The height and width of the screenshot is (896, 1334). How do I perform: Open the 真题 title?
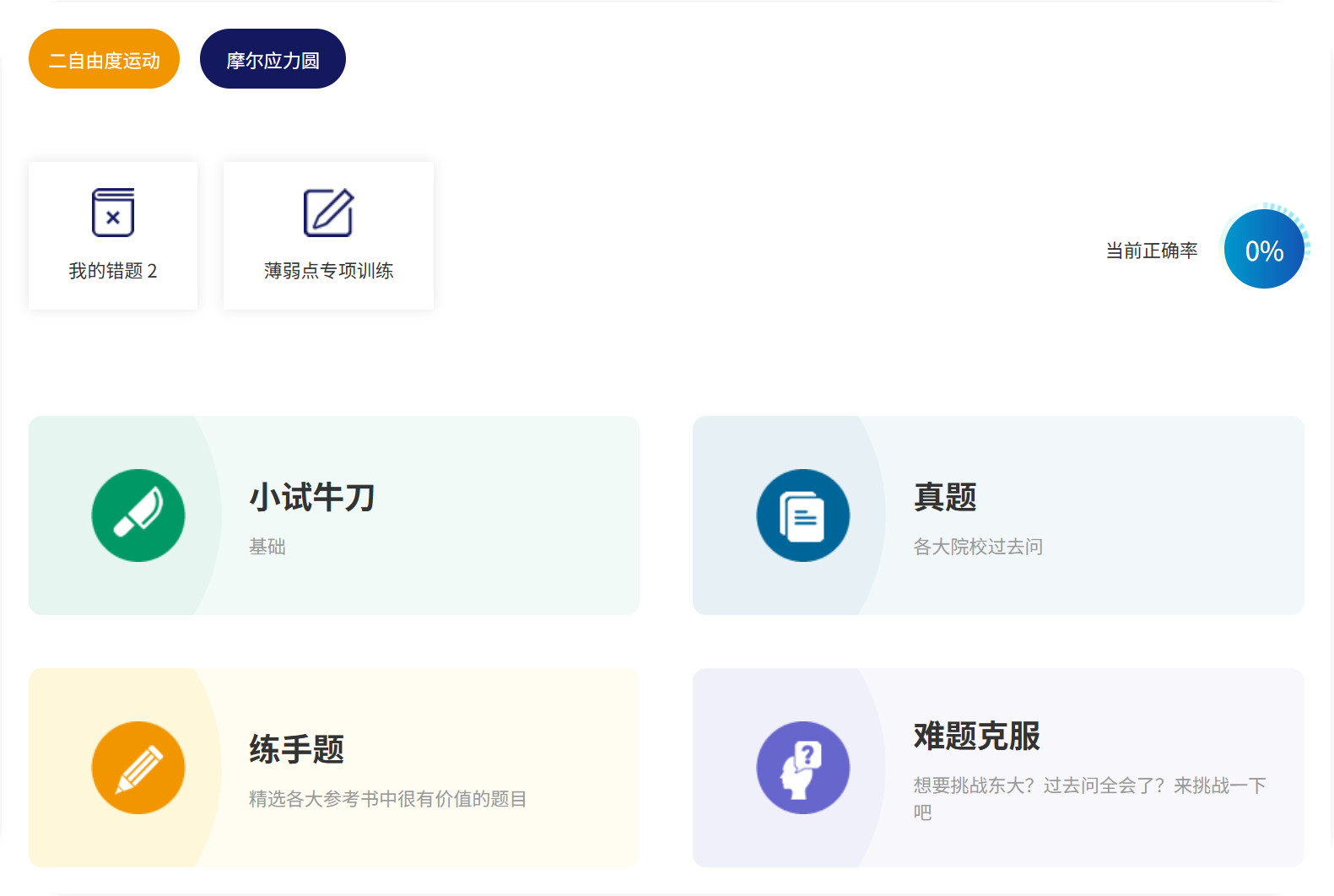pos(945,497)
